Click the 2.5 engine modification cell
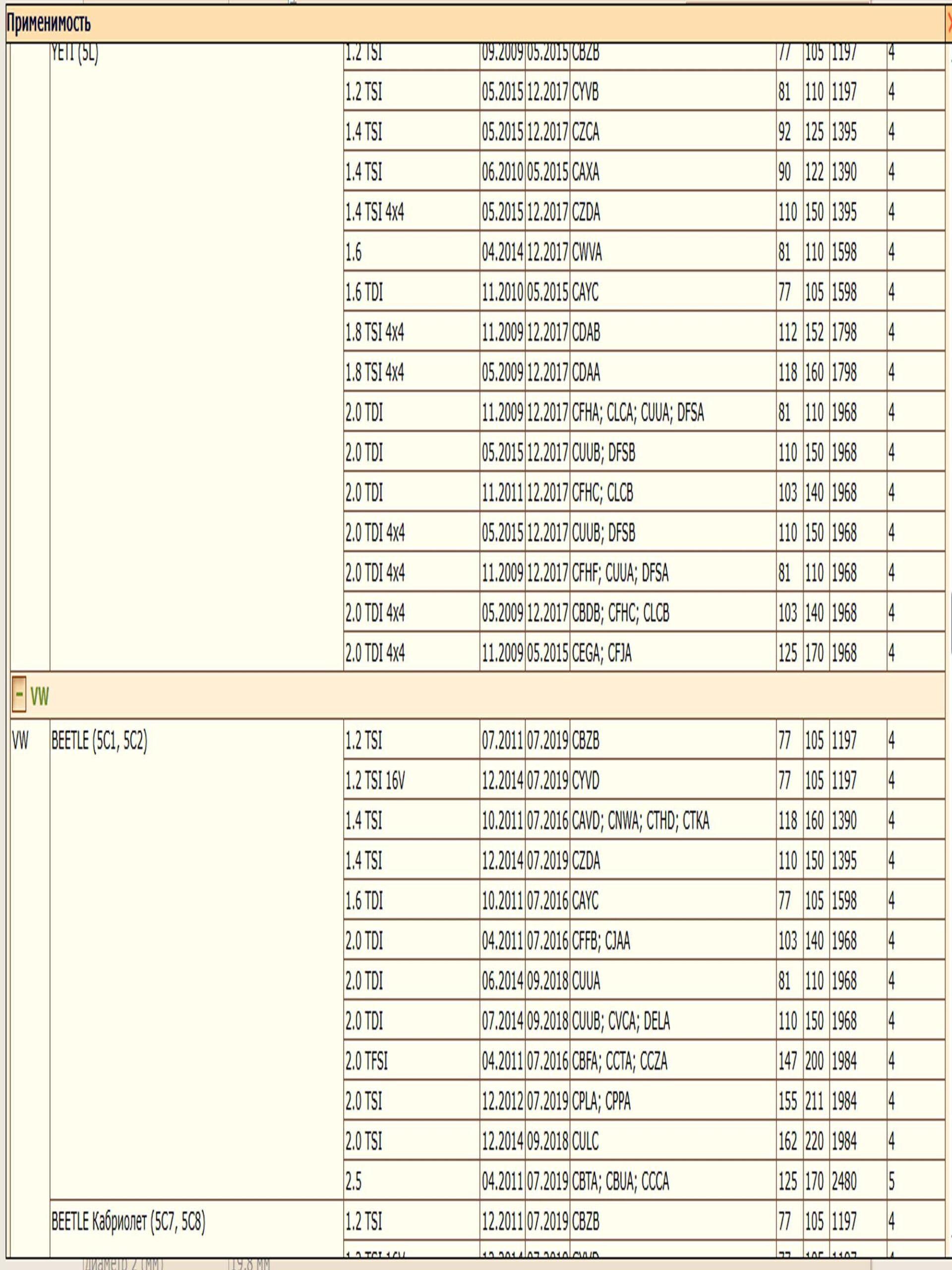 point(354,1182)
